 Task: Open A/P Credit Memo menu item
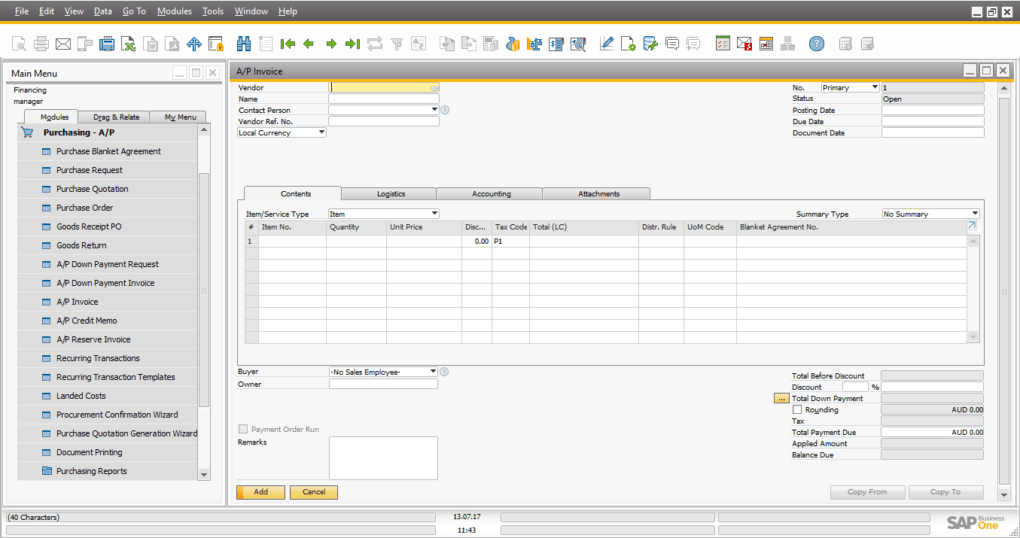(x=87, y=321)
